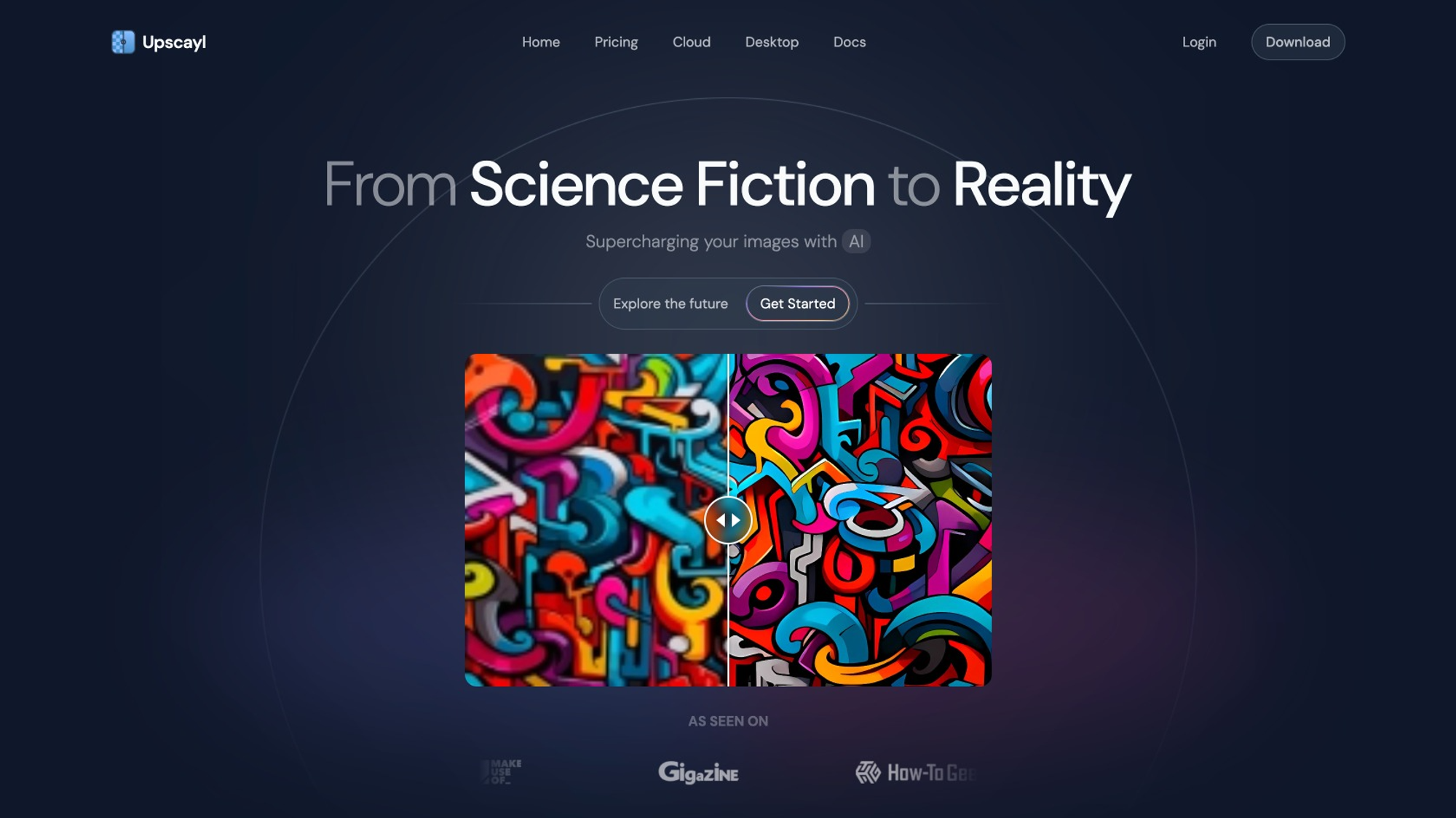This screenshot has width=1456, height=818.
Task: Click the 'Get Started' button
Action: [797, 303]
